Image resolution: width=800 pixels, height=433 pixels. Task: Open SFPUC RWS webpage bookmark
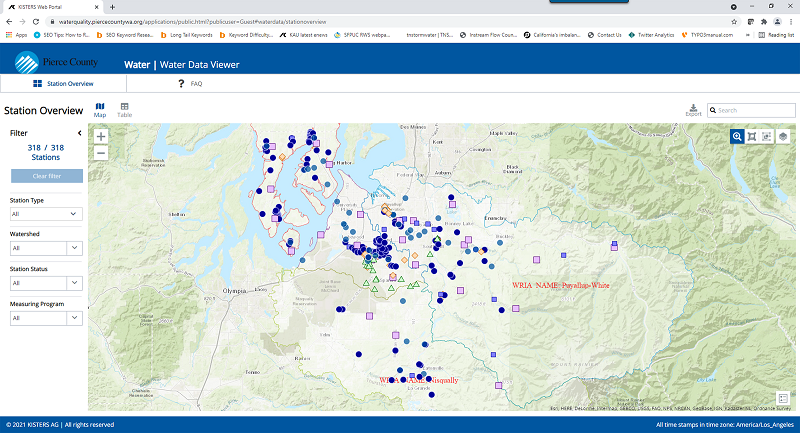(362, 35)
